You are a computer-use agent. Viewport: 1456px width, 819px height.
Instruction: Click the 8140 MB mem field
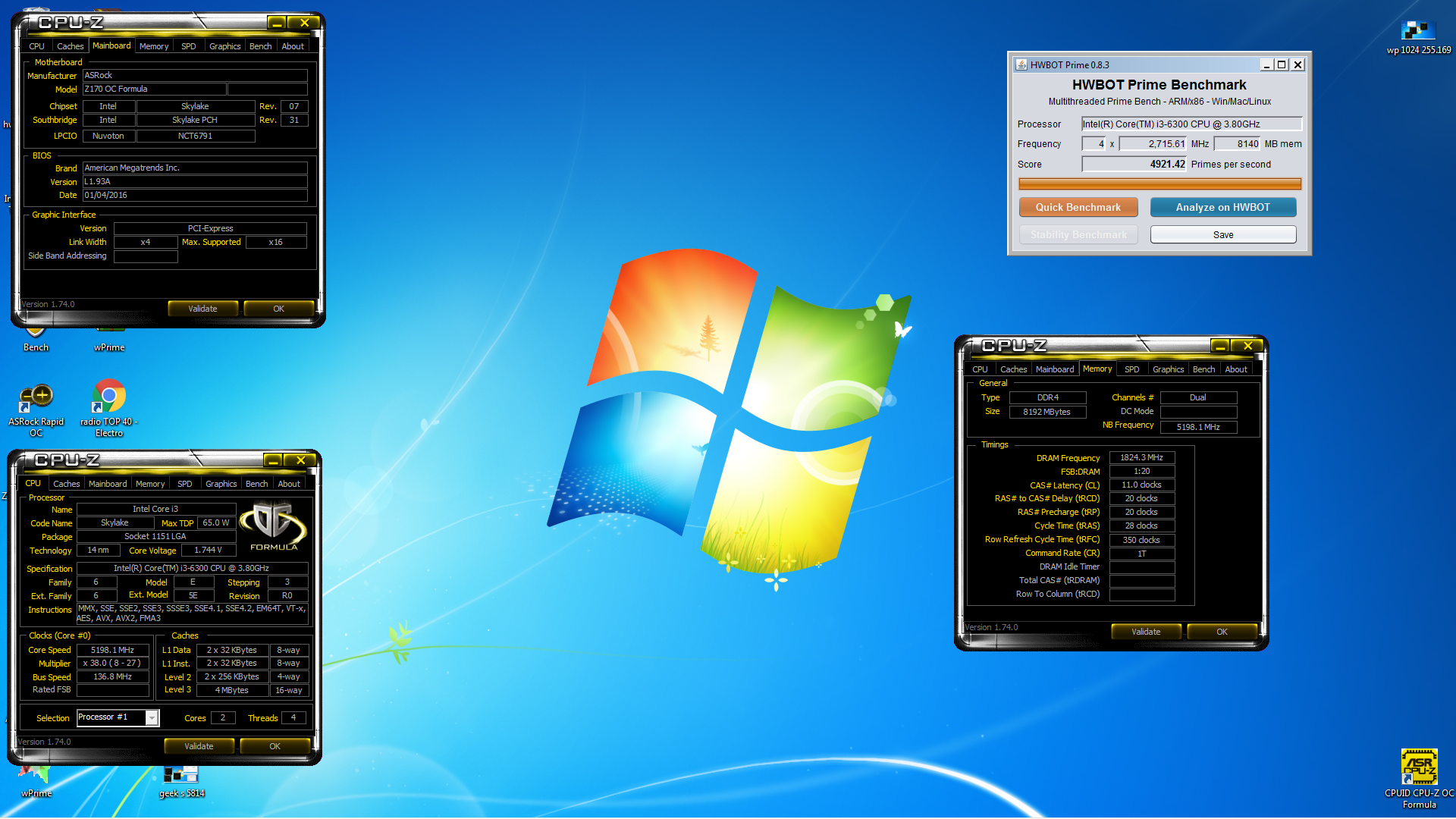click(1237, 143)
